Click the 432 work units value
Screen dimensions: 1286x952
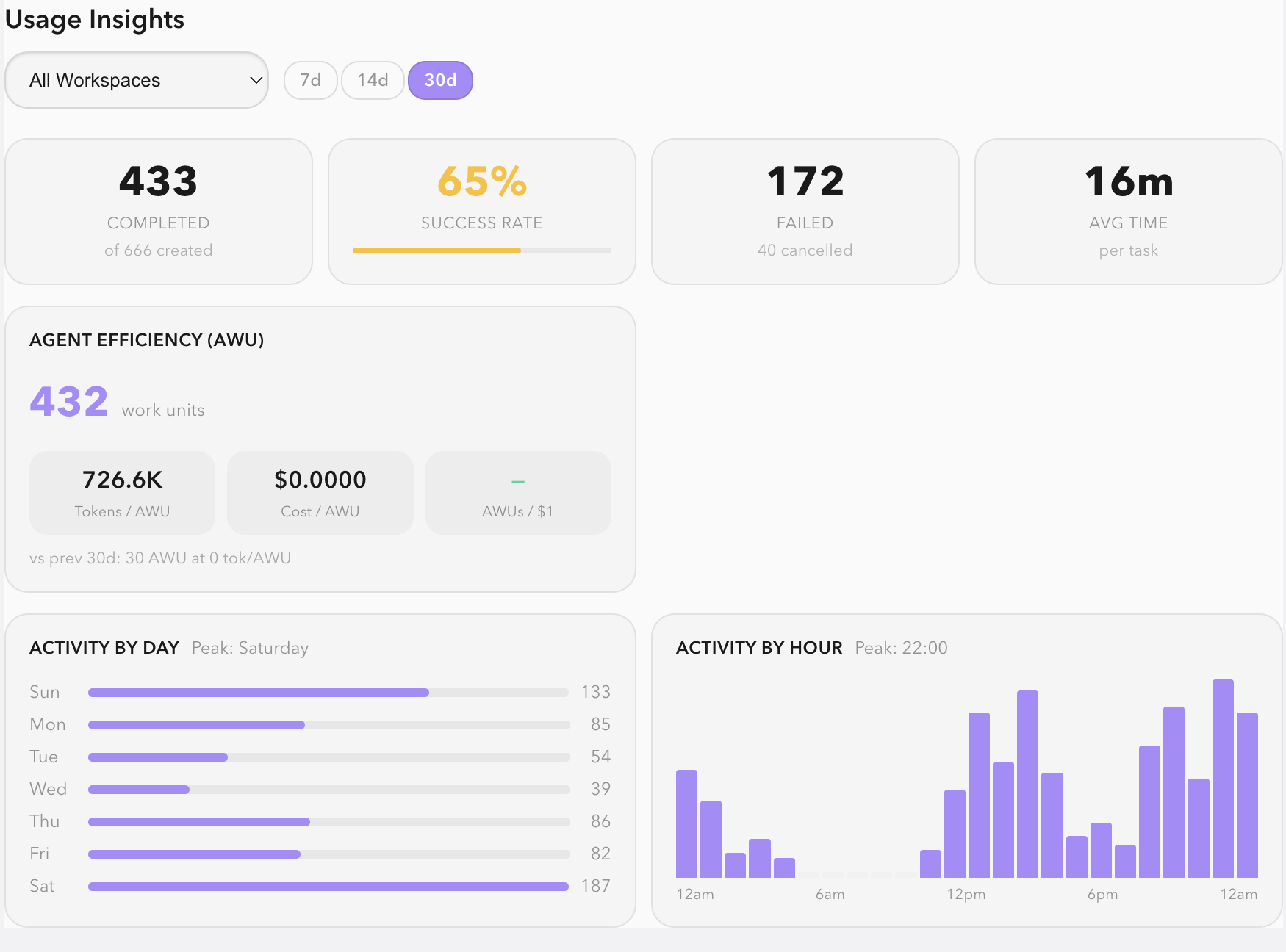click(x=68, y=400)
